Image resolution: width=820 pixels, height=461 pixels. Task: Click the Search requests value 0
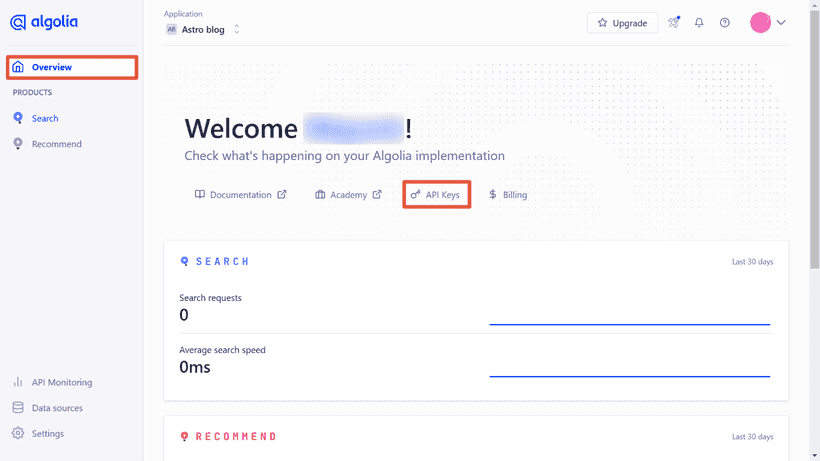(x=184, y=315)
